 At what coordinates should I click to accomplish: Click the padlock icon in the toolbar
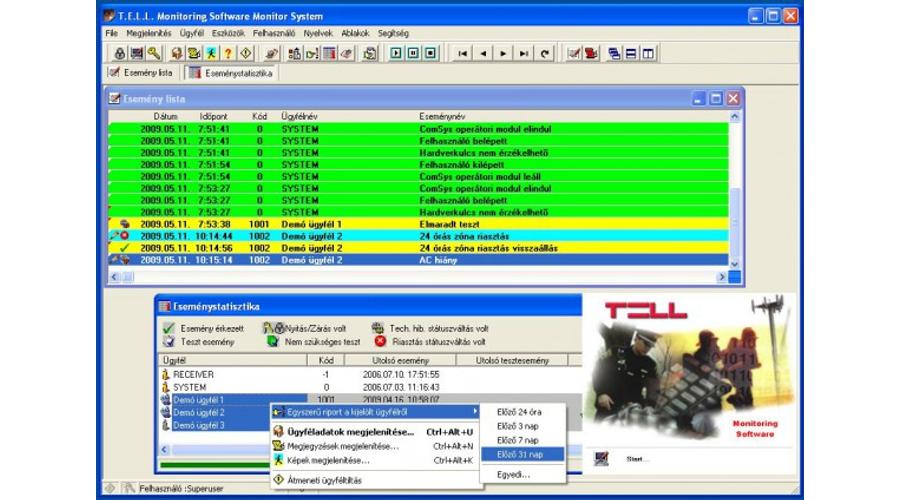coord(119,53)
